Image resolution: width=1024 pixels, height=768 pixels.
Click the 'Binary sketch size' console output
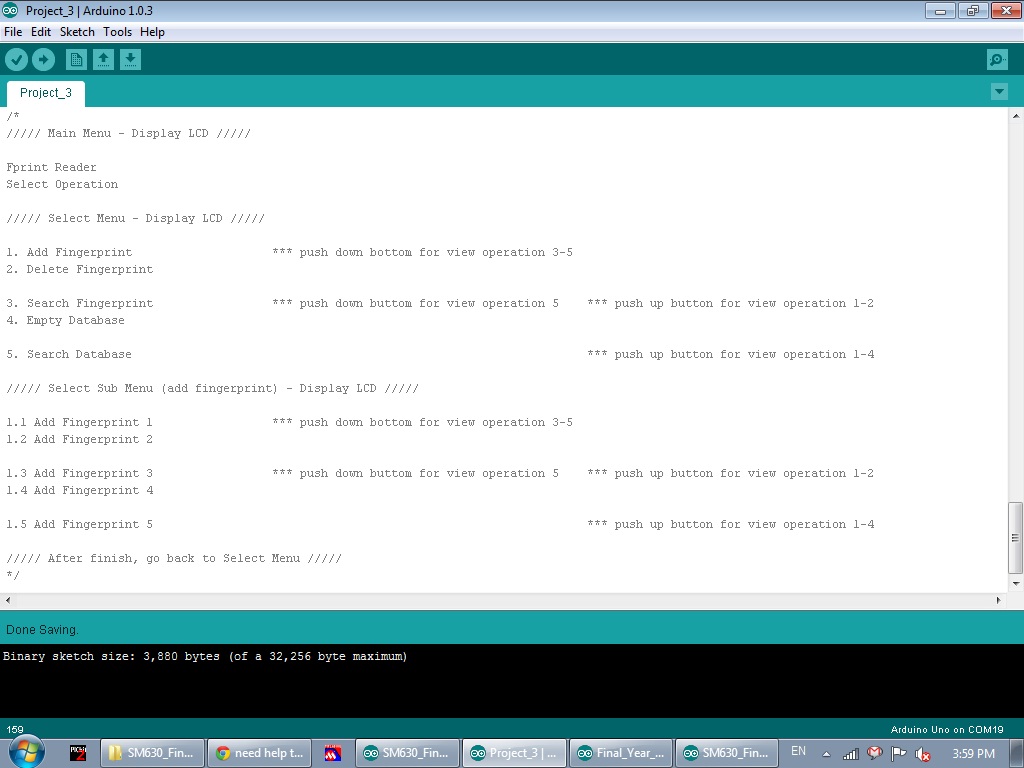pos(205,656)
